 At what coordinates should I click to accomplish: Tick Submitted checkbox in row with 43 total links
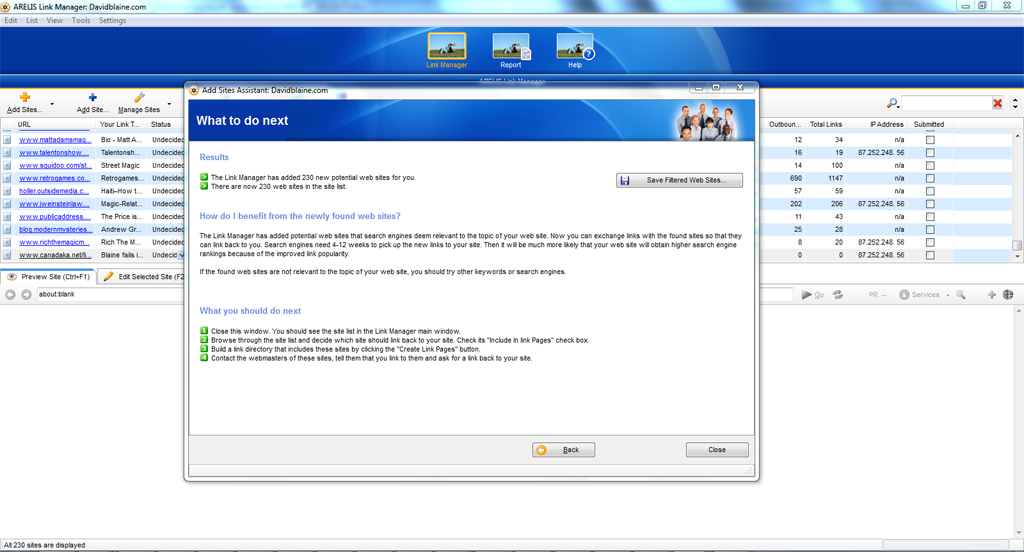[x=930, y=216]
